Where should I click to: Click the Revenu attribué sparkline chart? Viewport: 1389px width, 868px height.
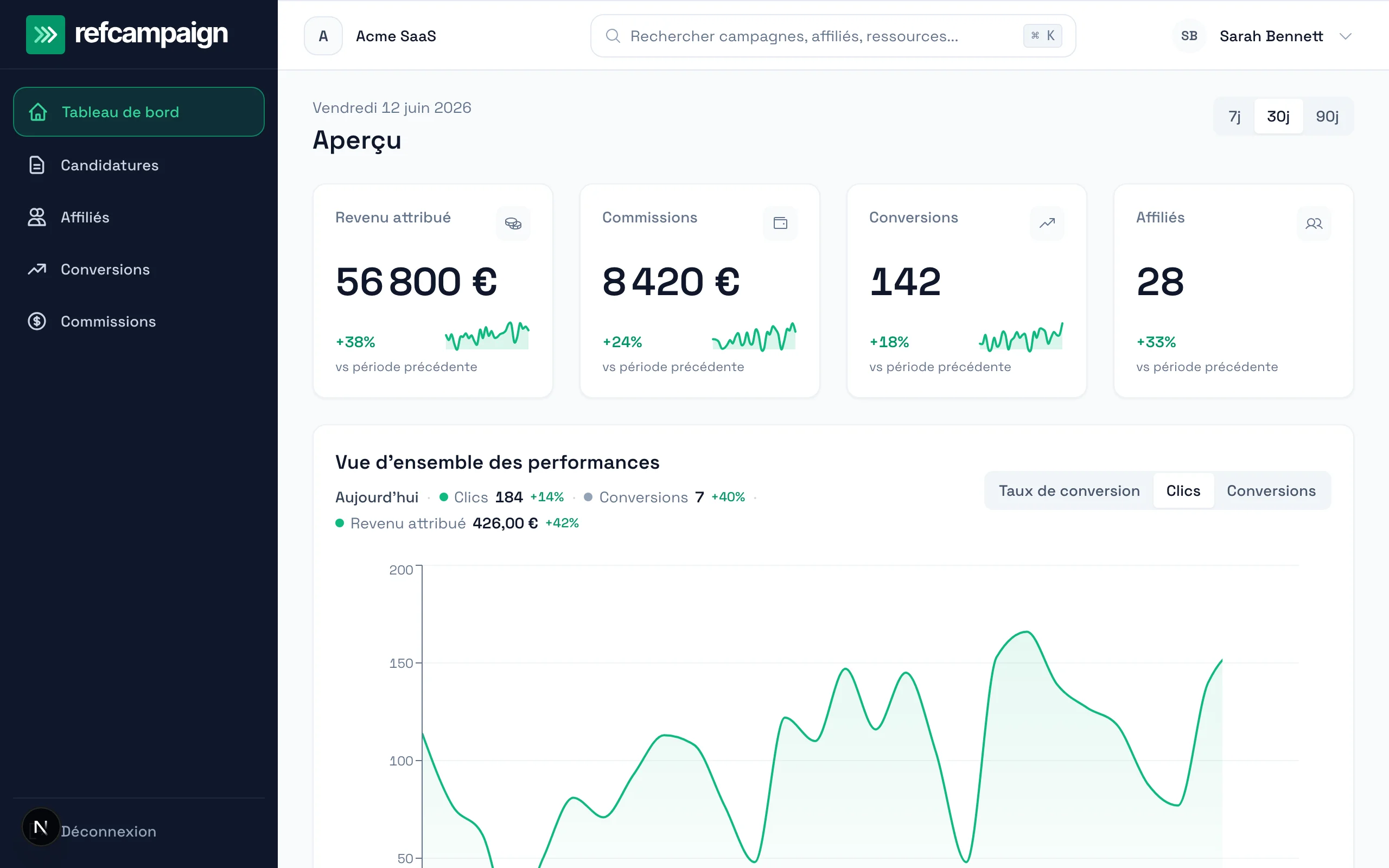(x=487, y=336)
